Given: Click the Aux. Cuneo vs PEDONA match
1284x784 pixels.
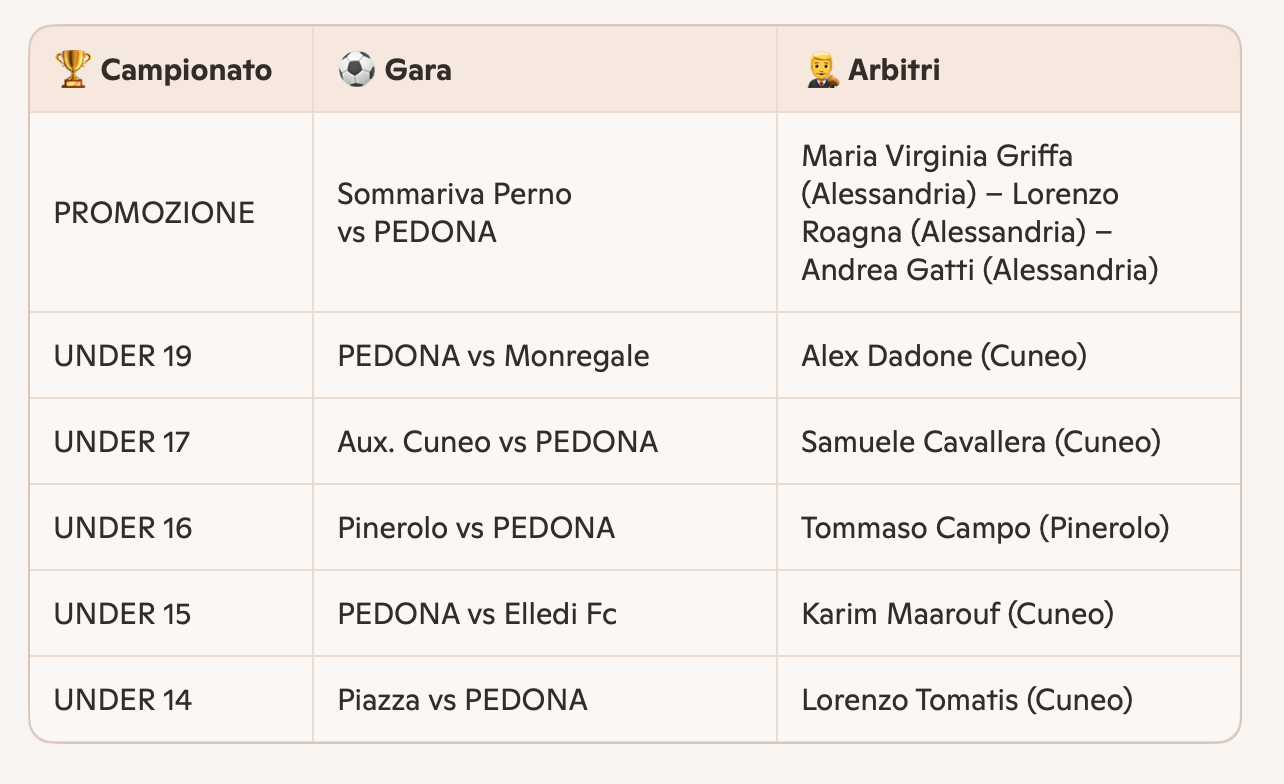Looking at the screenshot, I should tap(497, 442).
